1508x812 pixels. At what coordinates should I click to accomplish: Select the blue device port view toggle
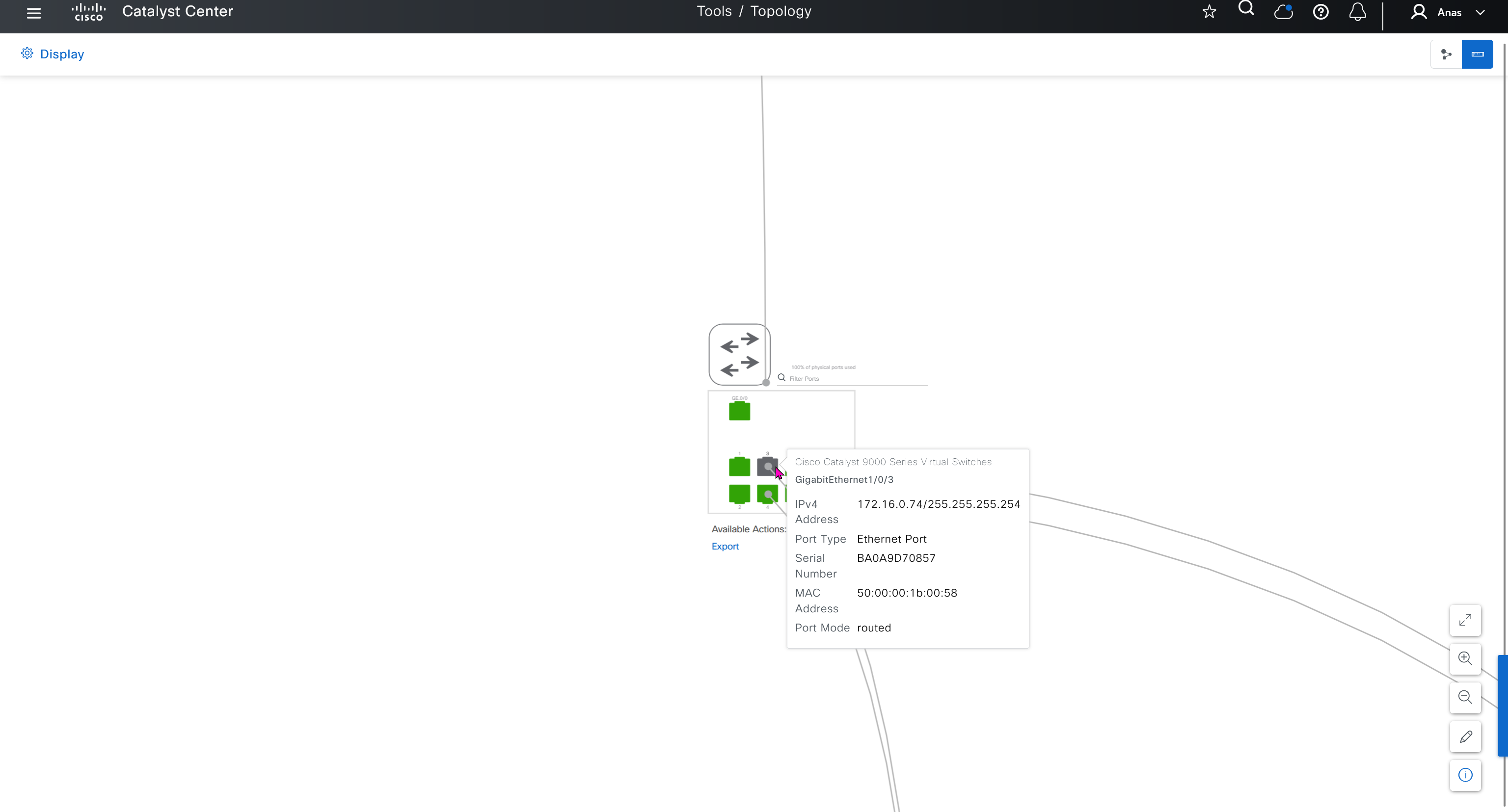[x=1477, y=54]
